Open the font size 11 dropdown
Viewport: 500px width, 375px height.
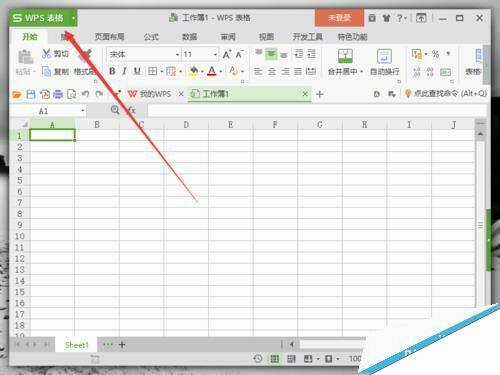[215, 54]
